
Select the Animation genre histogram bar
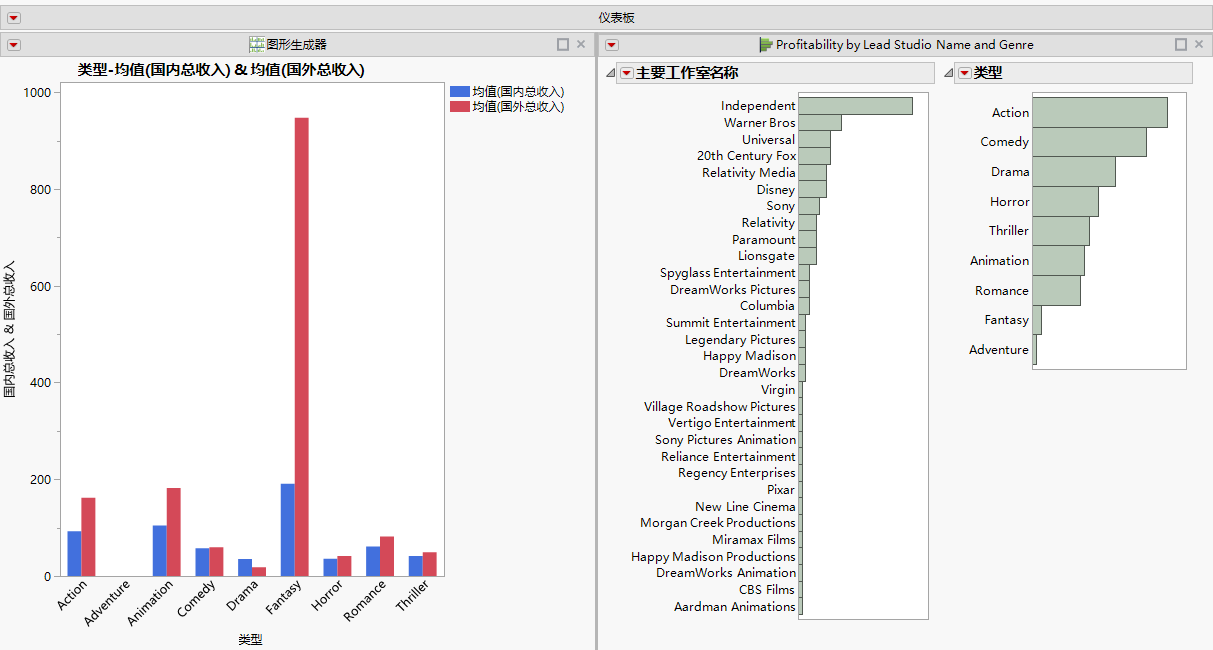[x=1059, y=261]
